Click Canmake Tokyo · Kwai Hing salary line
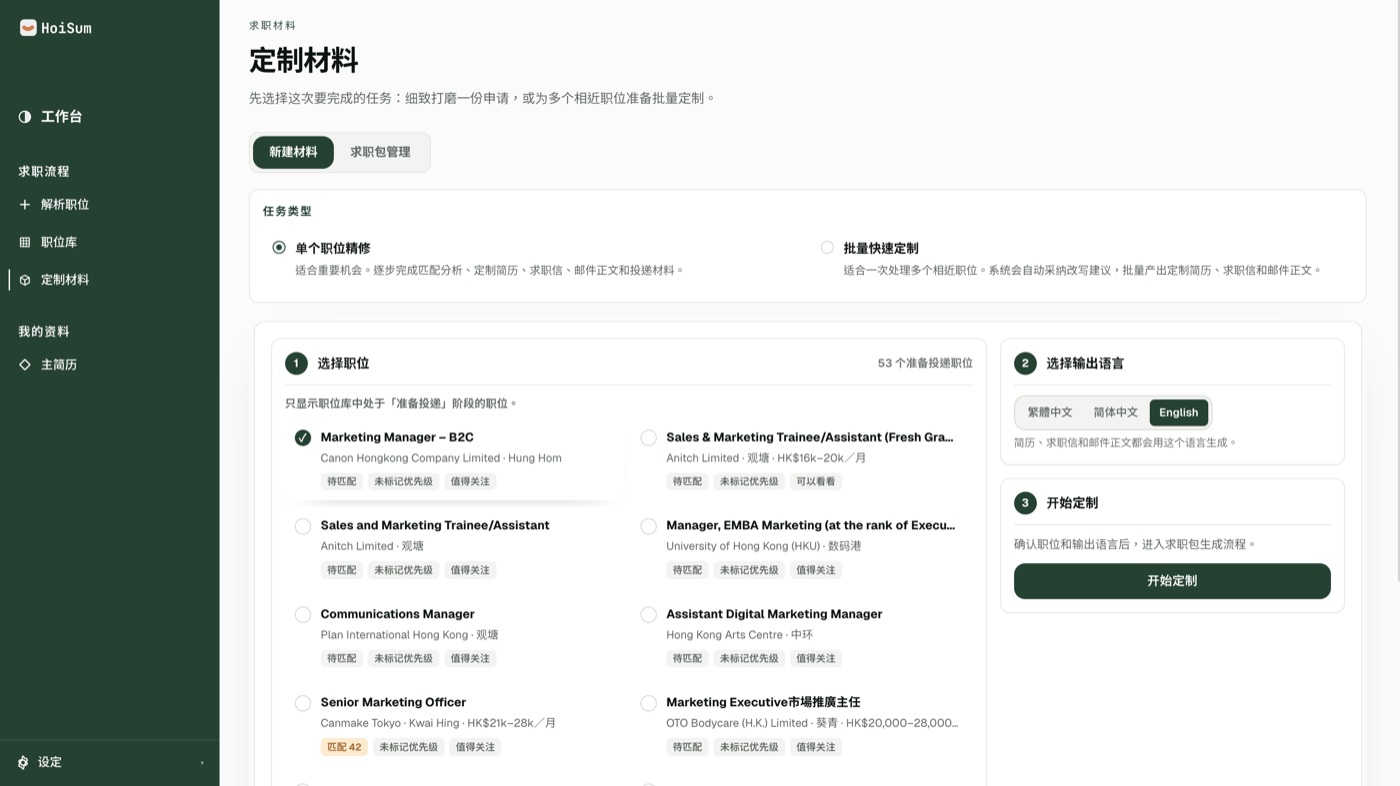1400x786 pixels. pyautogui.click(x=438, y=723)
